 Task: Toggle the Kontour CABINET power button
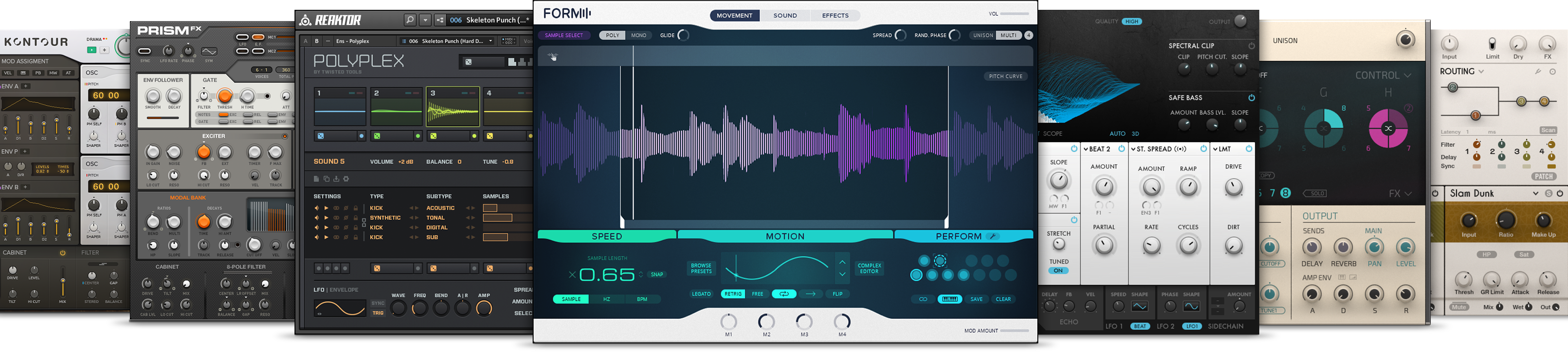62,253
